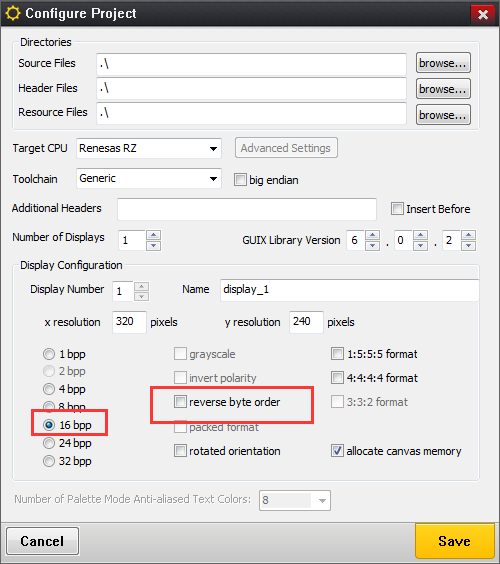
Task: Increase Number of Displays with up arrow
Action: pos(154,235)
